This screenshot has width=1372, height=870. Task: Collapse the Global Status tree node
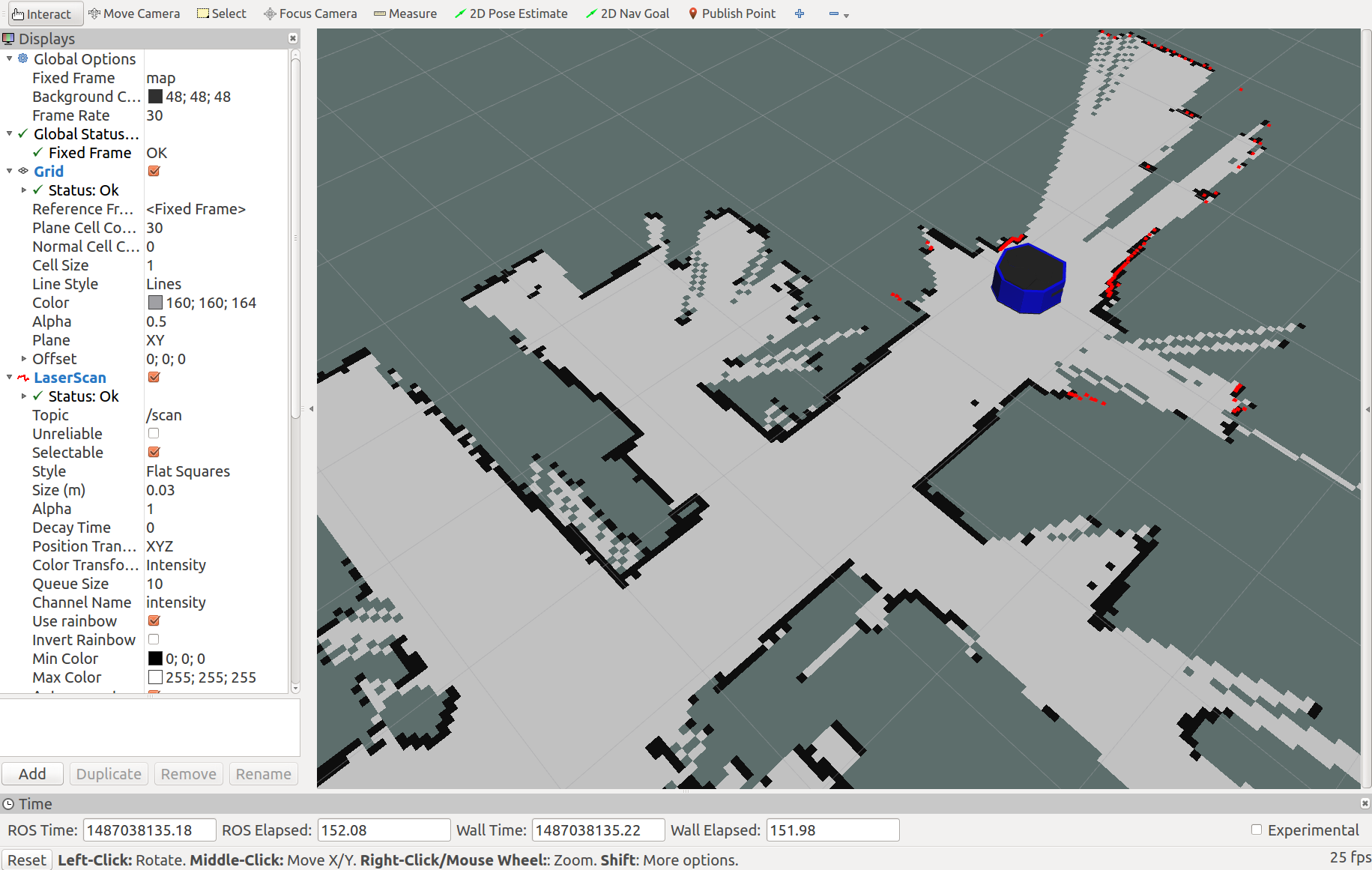point(9,133)
